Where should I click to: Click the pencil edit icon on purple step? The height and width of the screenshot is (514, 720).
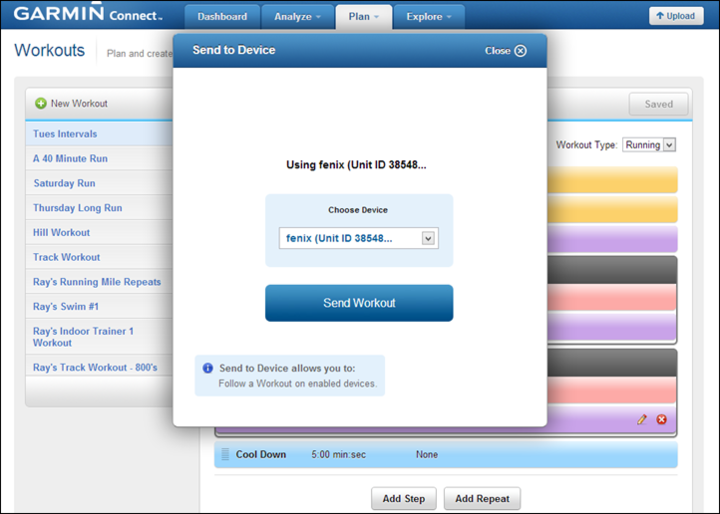(x=642, y=420)
